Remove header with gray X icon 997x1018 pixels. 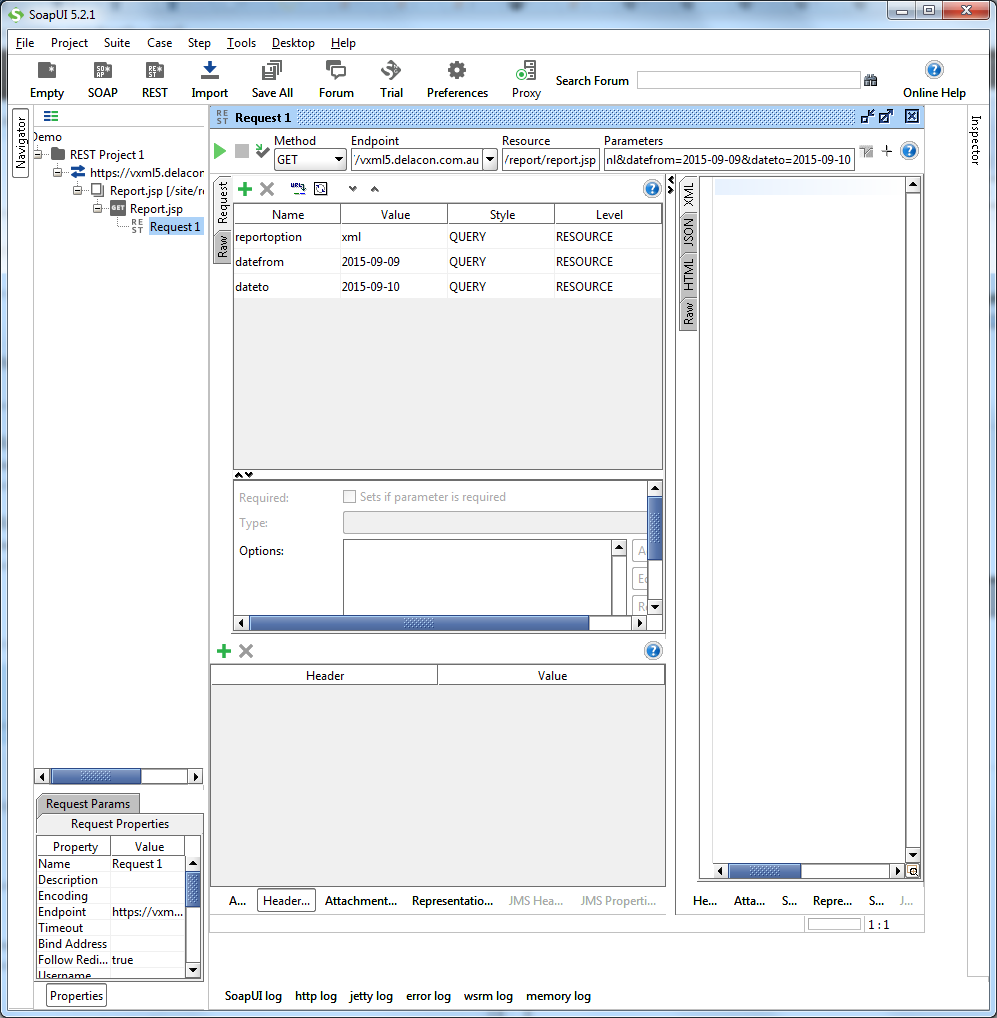point(246,651)
